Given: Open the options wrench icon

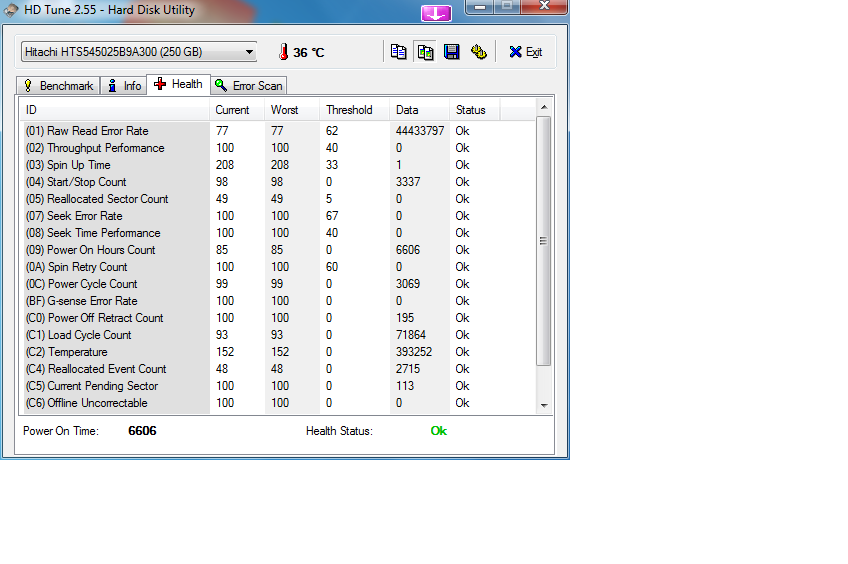Looking at the screenshot, I should click(x=479, y=52).
